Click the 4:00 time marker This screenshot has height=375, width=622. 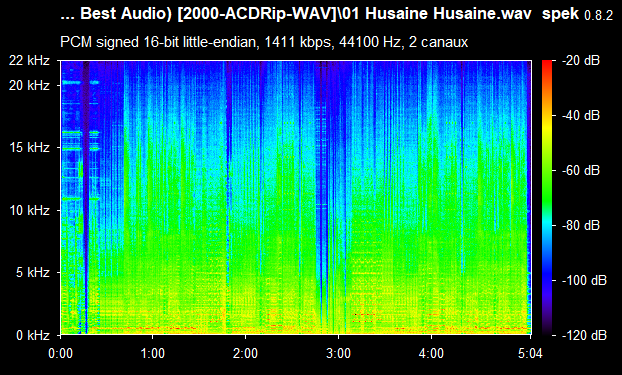[x=431, y=353]
